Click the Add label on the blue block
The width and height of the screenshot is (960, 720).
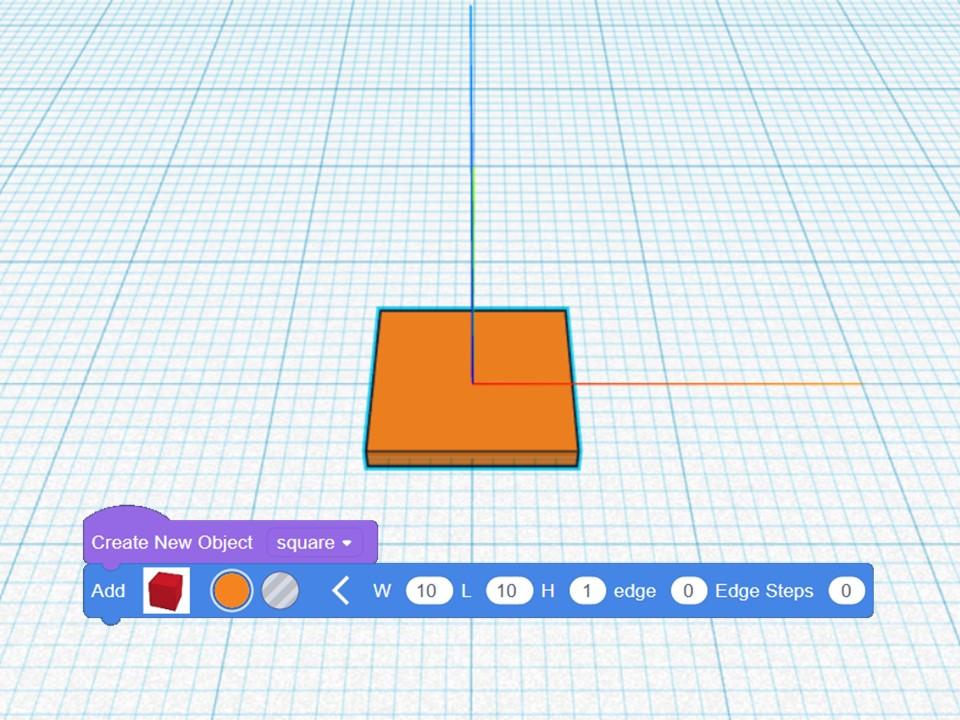[108, 590]
